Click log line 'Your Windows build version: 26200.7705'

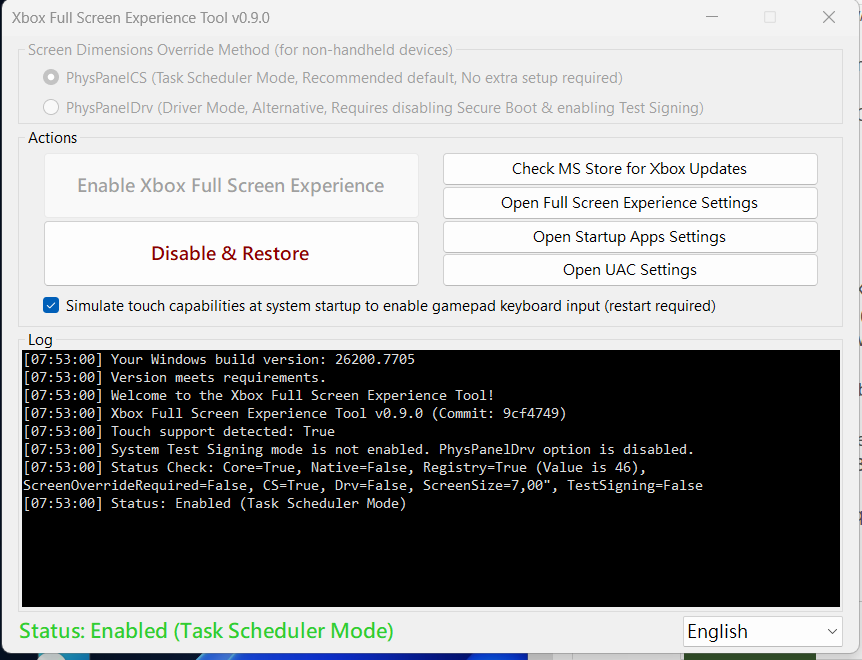click(x=219, y=359)
